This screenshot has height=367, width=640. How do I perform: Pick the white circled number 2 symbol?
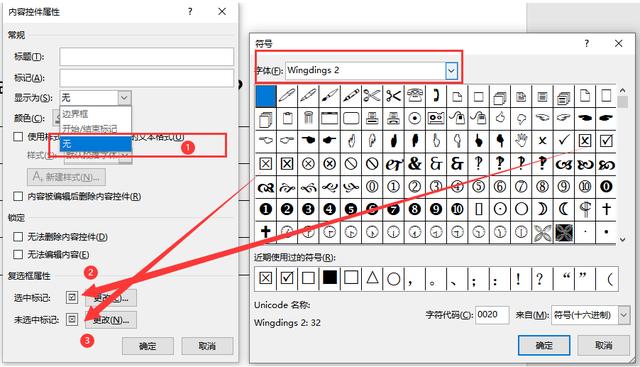415,187
